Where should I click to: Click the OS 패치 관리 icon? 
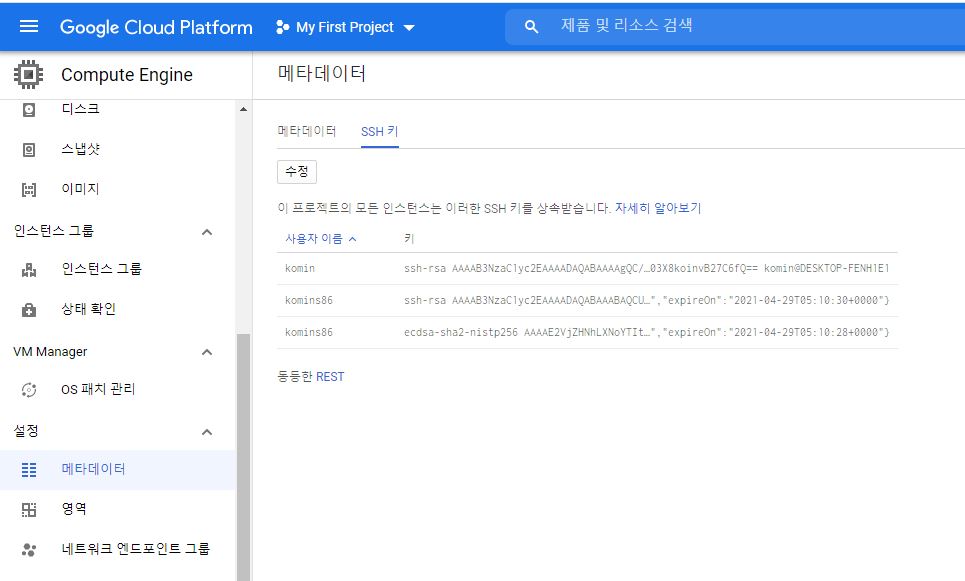click(29, 390)
